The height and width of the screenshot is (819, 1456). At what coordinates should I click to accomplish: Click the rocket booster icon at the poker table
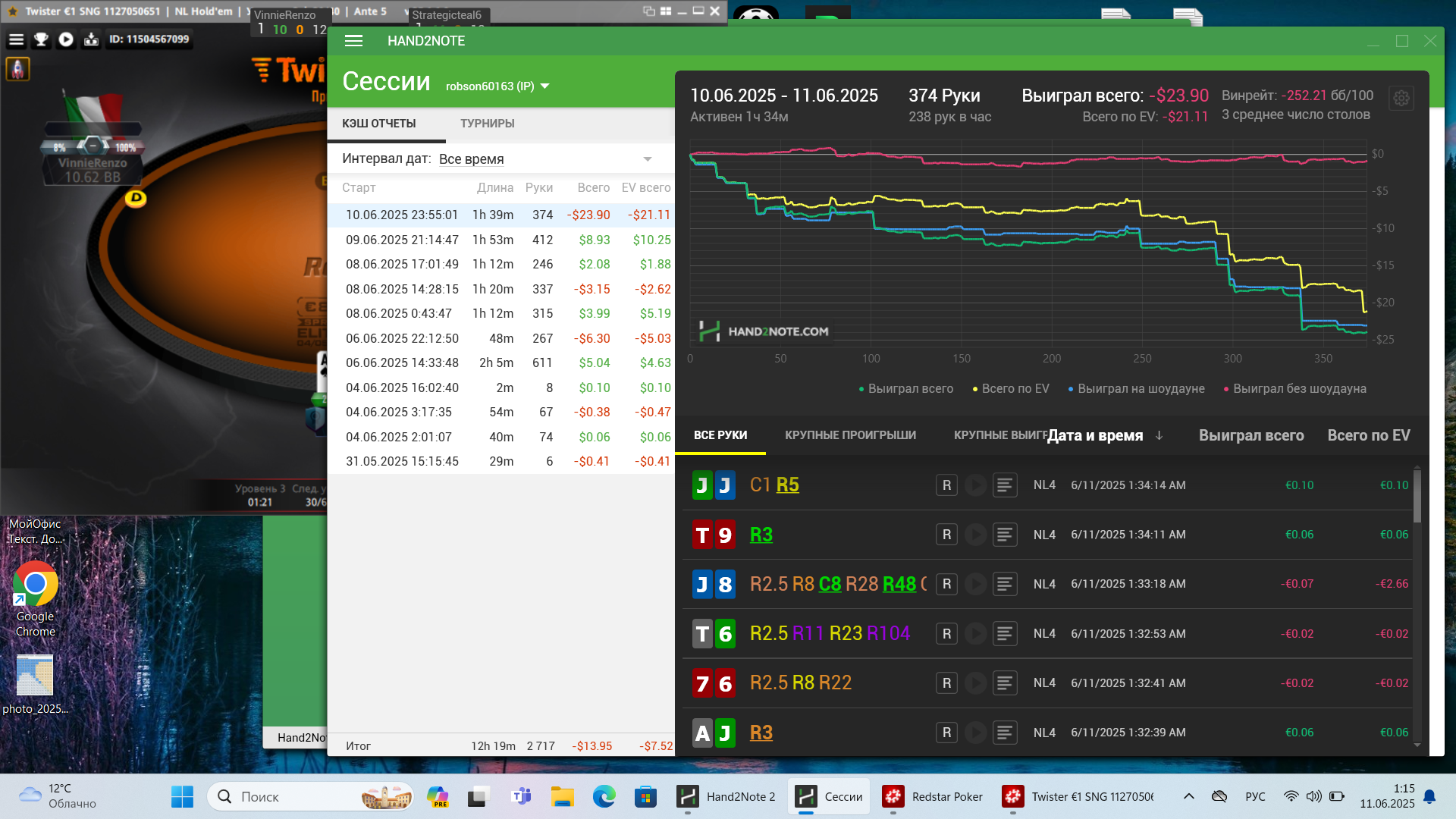coord(18,69)
